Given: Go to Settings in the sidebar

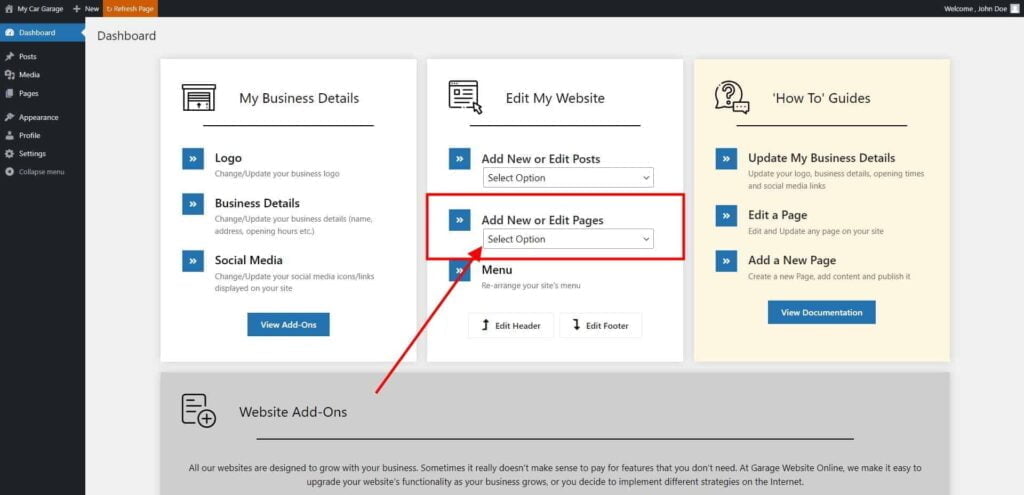Looking at the screenshot, I should [x=32, y=154].
